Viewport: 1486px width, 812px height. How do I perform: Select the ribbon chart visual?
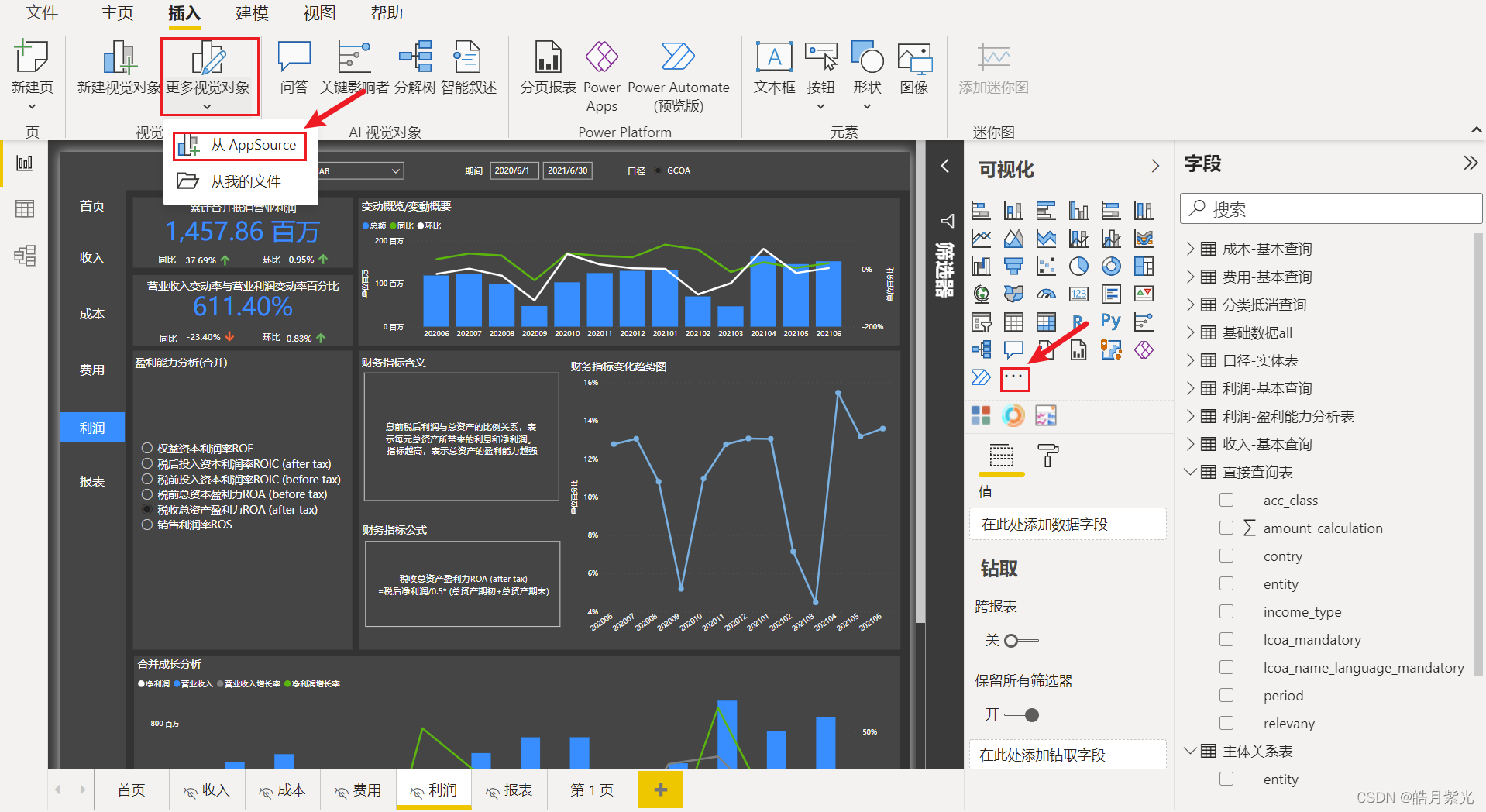coord(1144,238)
